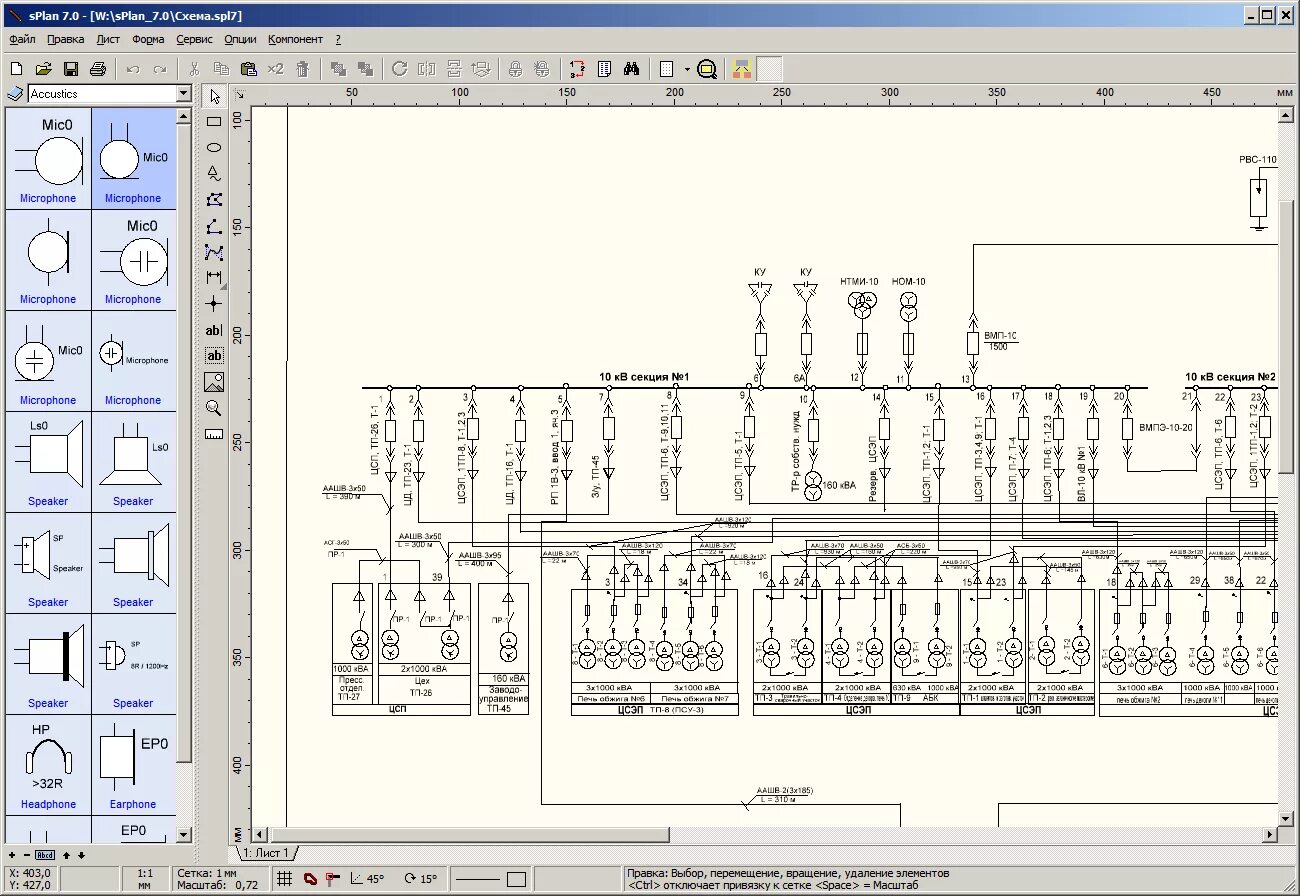Toggle the red rubber-band option in status bar

coord(310,879)
